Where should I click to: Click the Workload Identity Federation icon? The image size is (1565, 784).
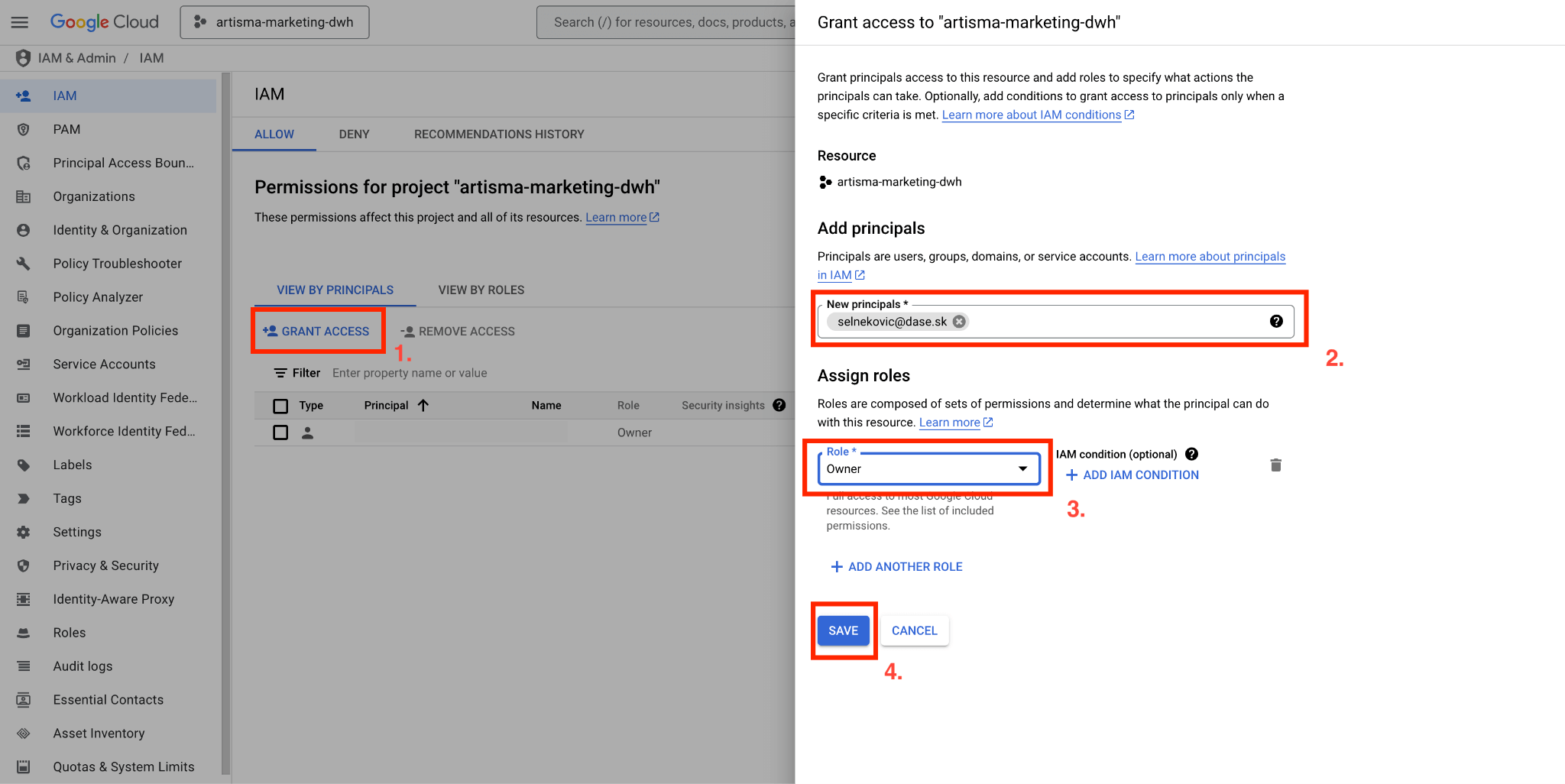[24, 398]
